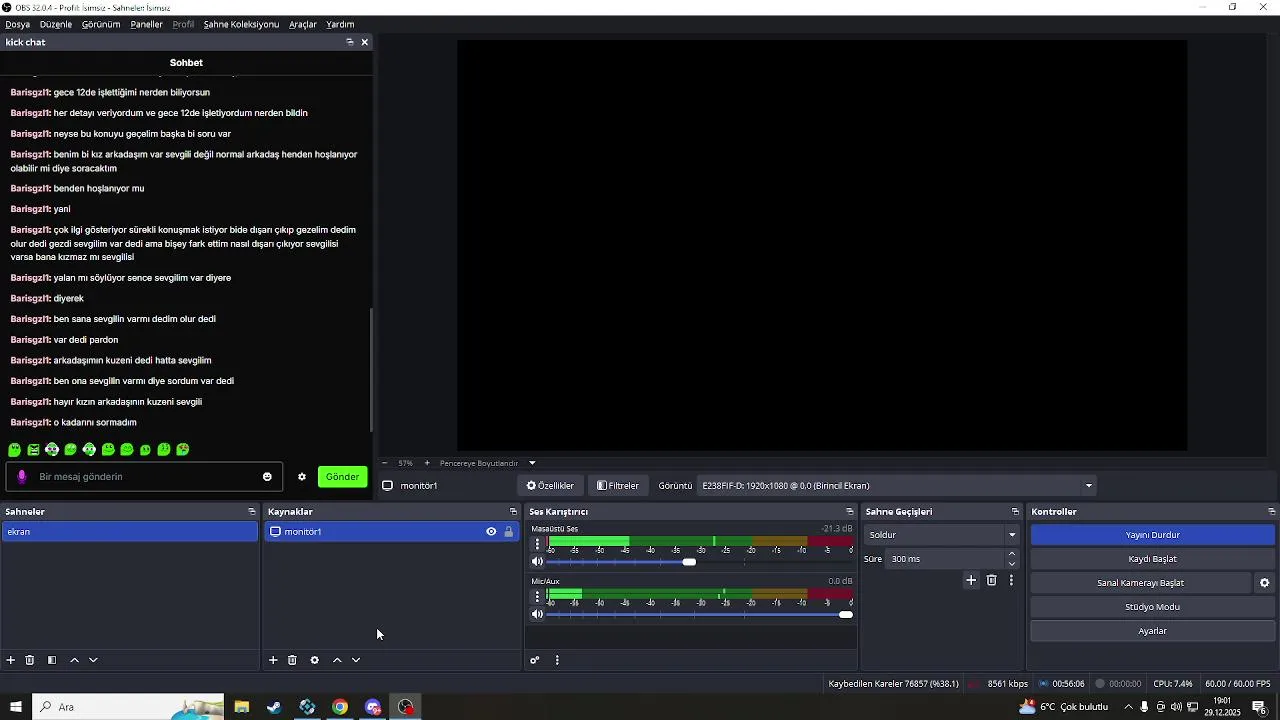Remove scene transition with trash icon
The height and width of the screenshot is (720, 1280).
[x=992, y=580]
